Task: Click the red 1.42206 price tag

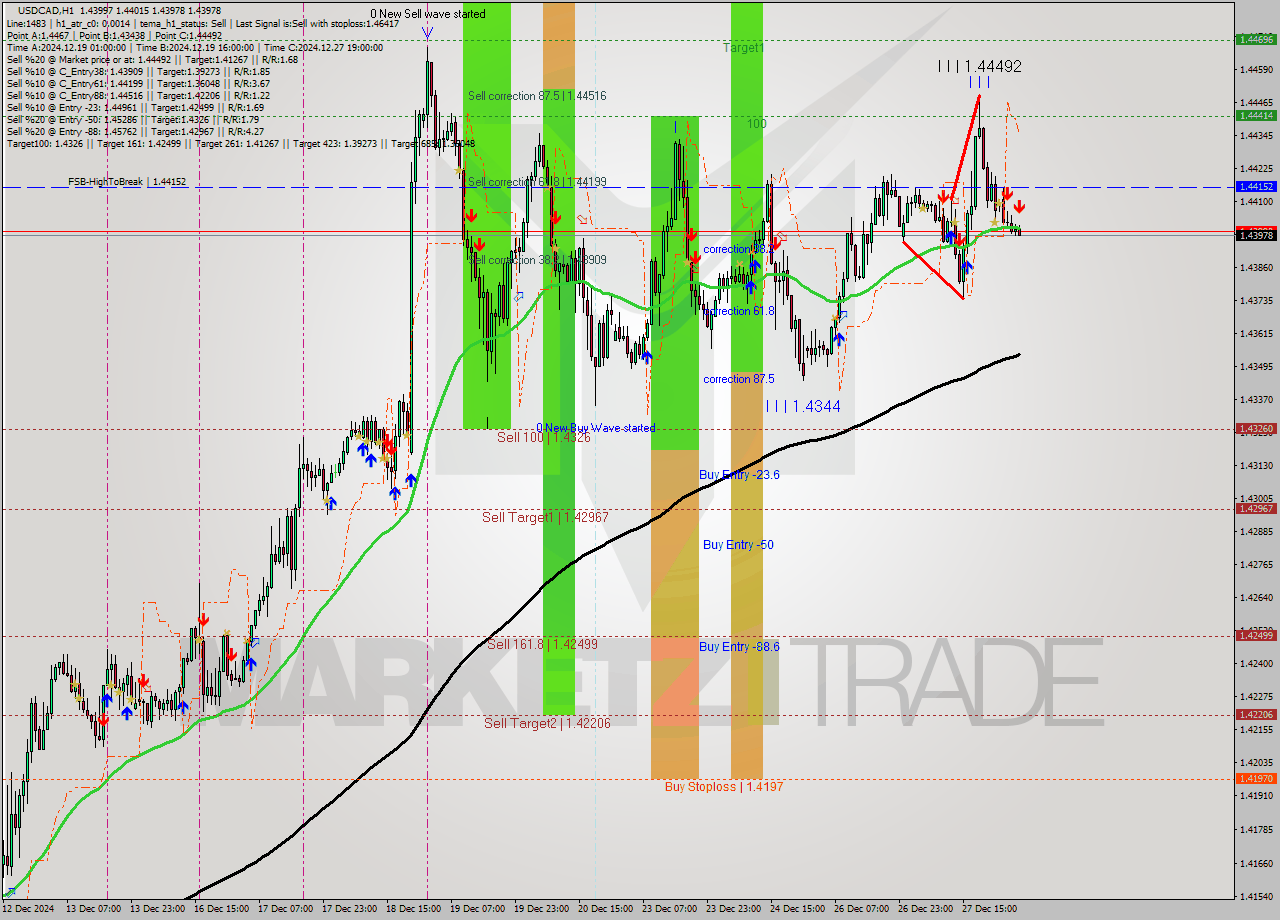Action: coord(1256,714)
